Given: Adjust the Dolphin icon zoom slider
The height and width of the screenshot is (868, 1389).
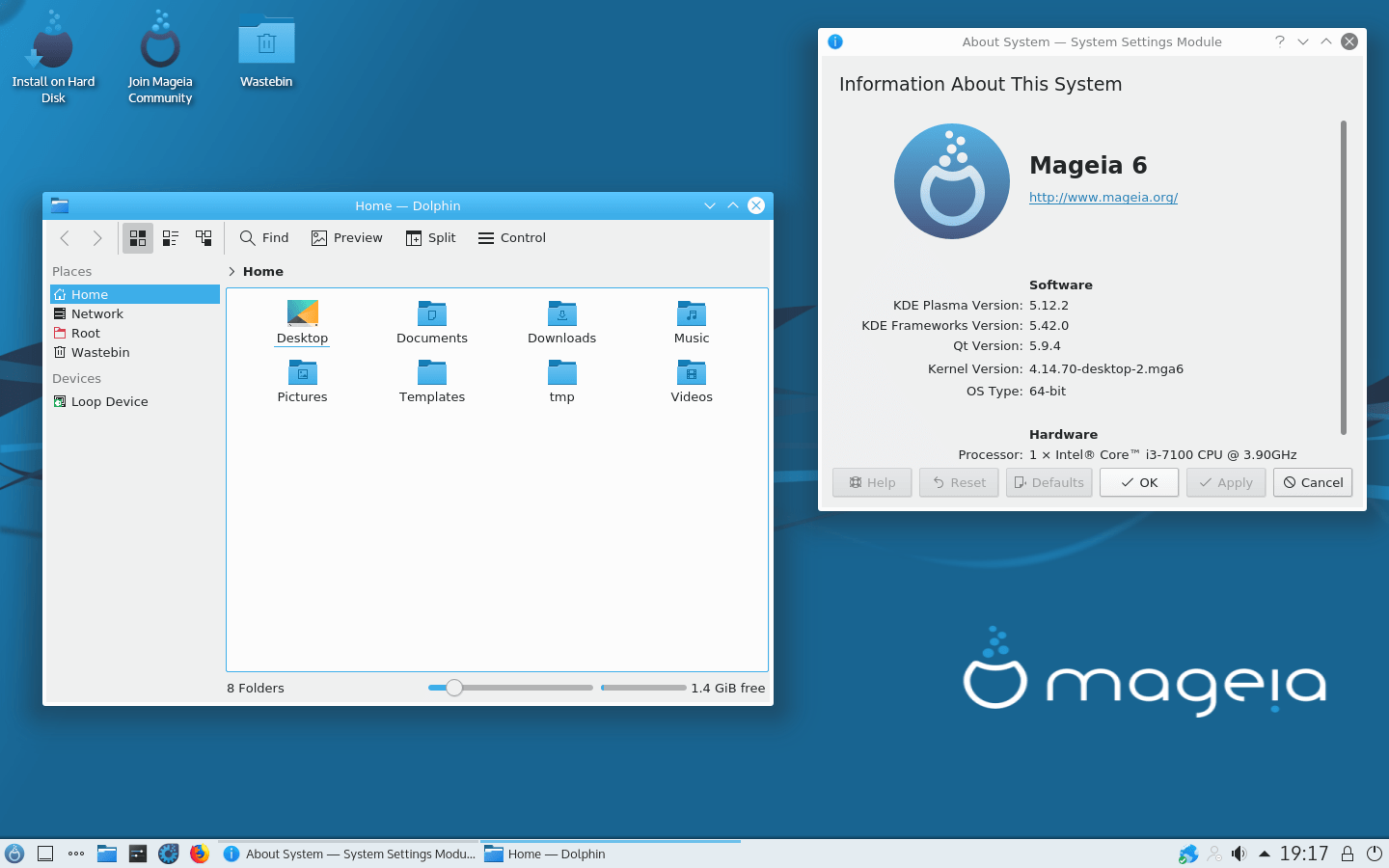Looking at the screenshot, I should pos(510,688).
